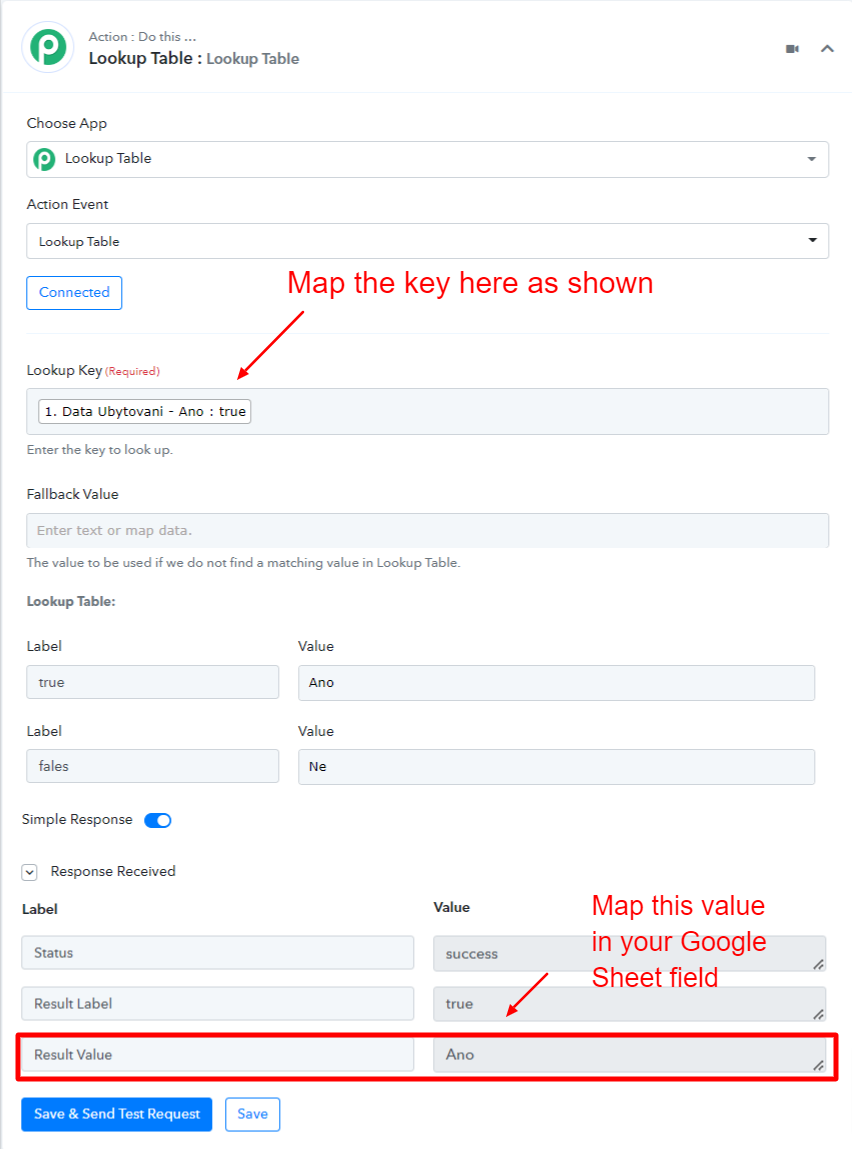Image resolution: width=852 pixels, height=1149 pixels.
Task: Click the Lookup Table app icon in Choose App
Action: tap(45, 159)
